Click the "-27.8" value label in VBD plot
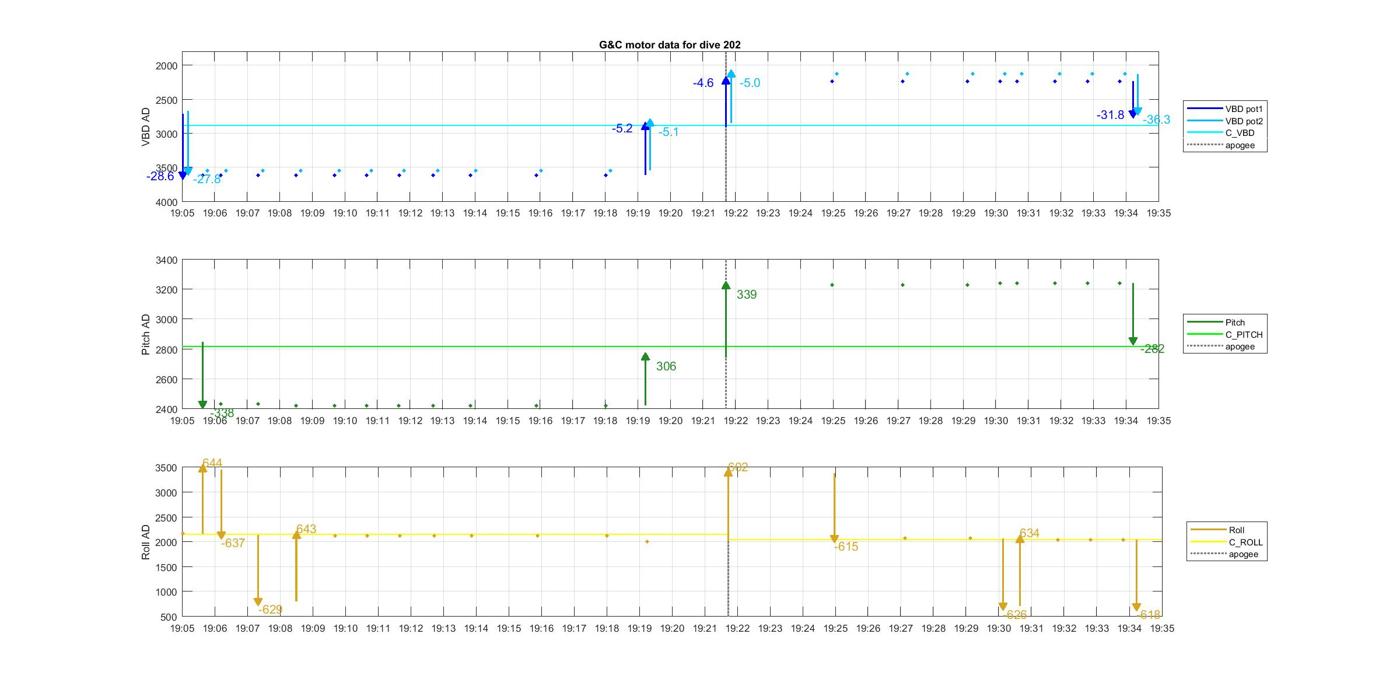 pyautogui.click(x=207, y=179)
